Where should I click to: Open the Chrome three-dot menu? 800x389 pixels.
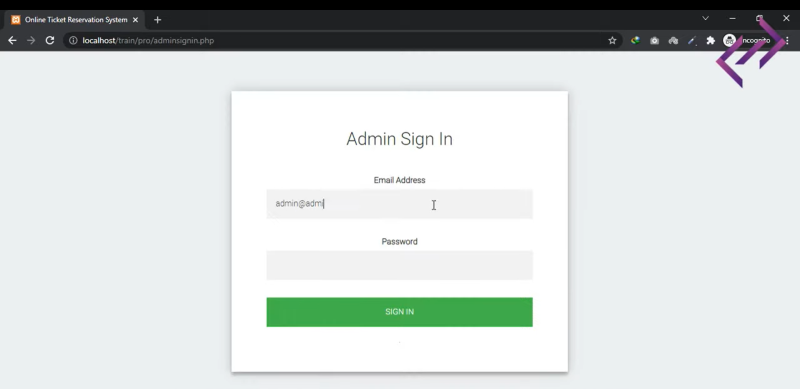(787, 40)
